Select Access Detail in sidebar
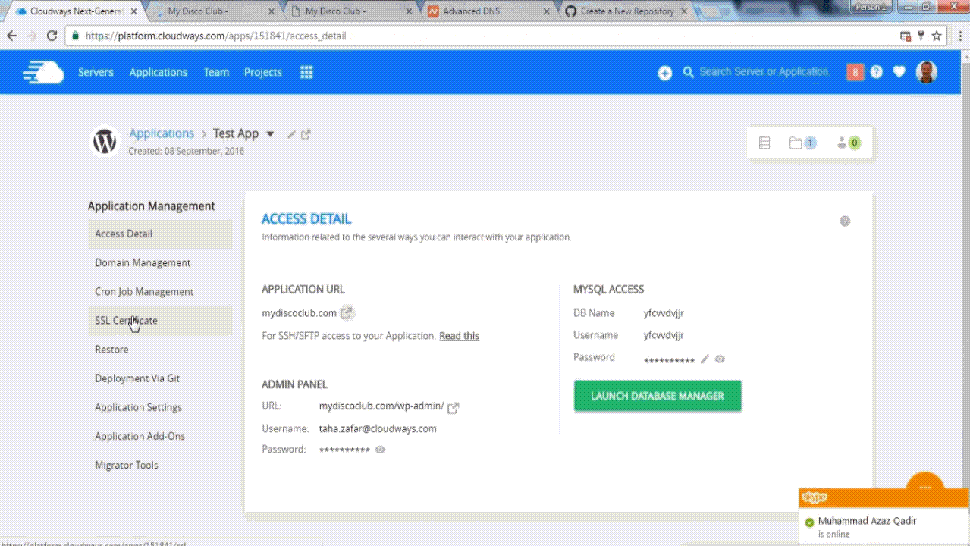The height and width of the screenshot is (546, 970). point(160,234)
